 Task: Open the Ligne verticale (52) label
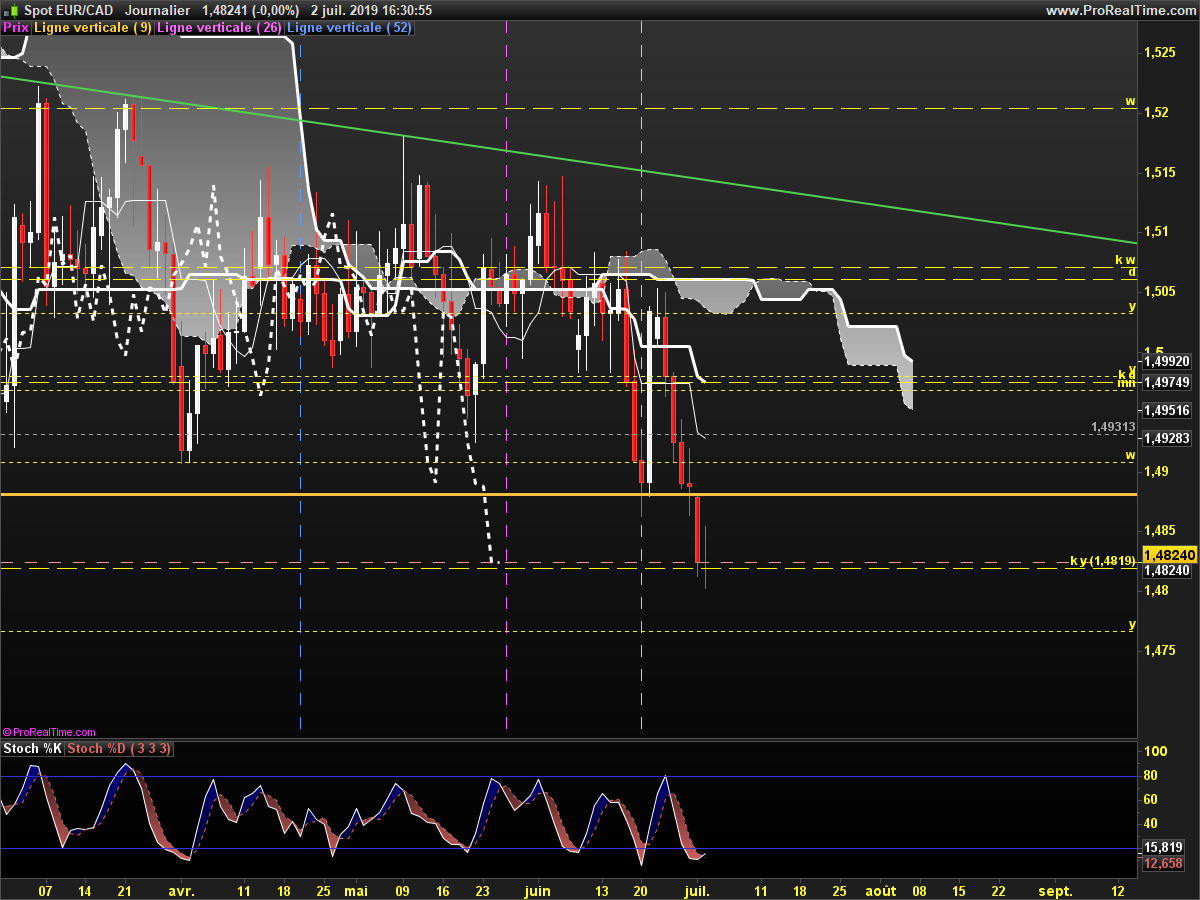349,28
